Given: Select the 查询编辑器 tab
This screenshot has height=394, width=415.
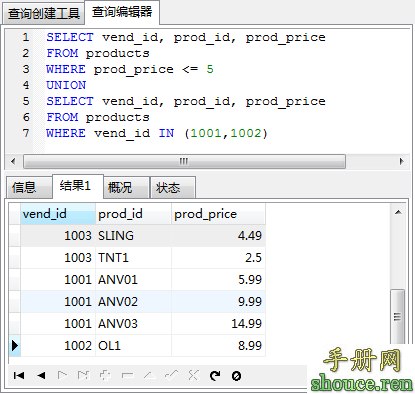Looking at the screenshot, I should (x=122, y=12).
